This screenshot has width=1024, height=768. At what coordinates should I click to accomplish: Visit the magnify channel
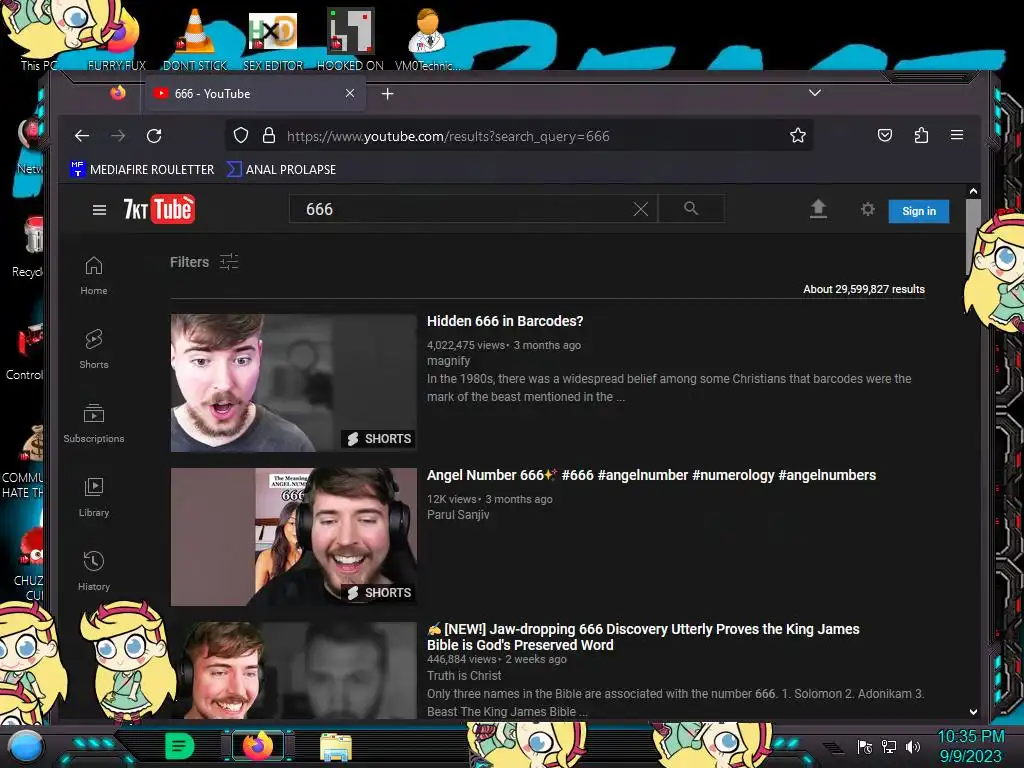coord(448,360)
